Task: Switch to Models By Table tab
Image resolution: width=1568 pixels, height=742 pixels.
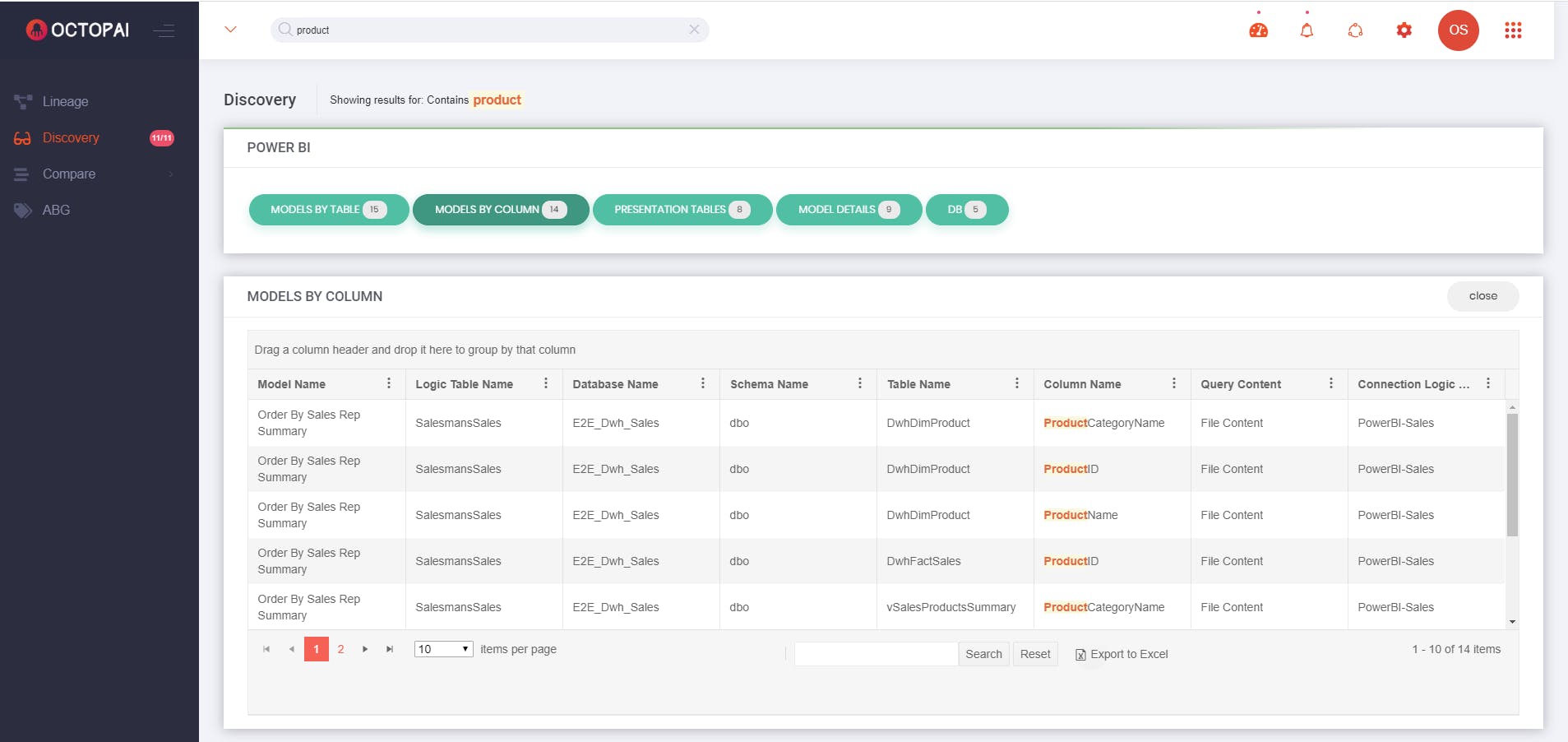Action: 328,210
